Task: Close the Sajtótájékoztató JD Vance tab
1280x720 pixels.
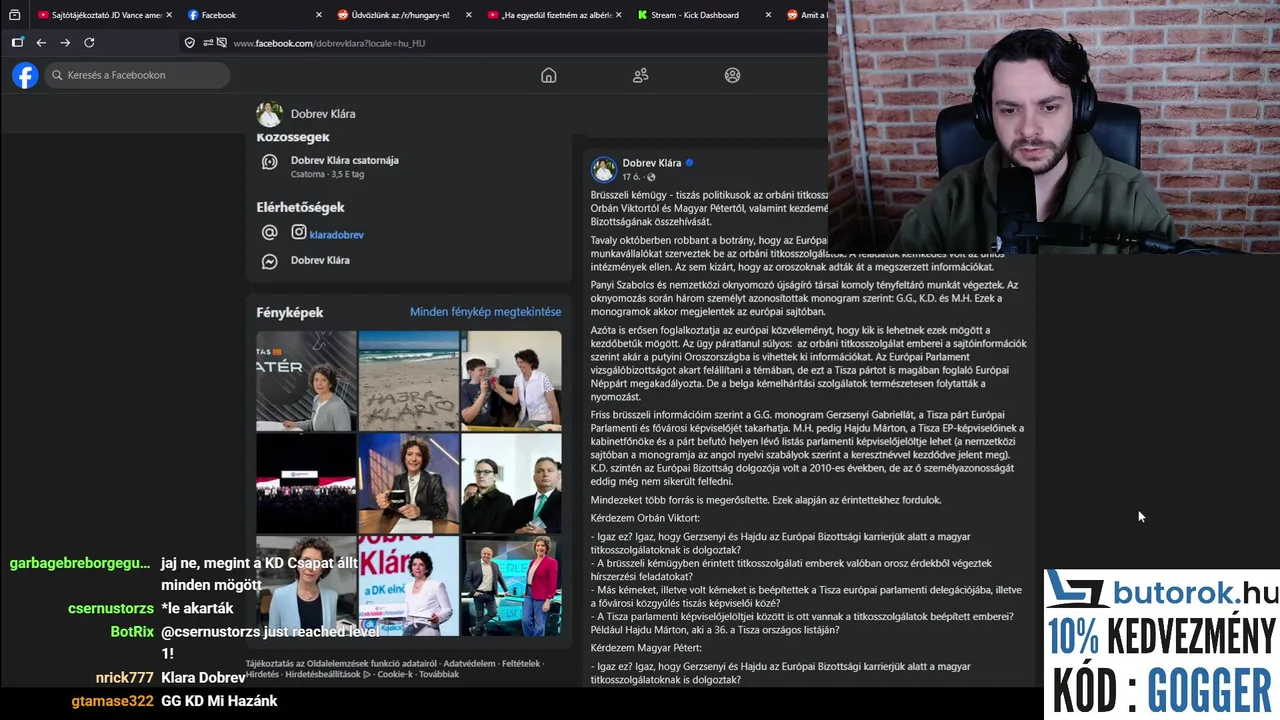Action: click(169, 15)
